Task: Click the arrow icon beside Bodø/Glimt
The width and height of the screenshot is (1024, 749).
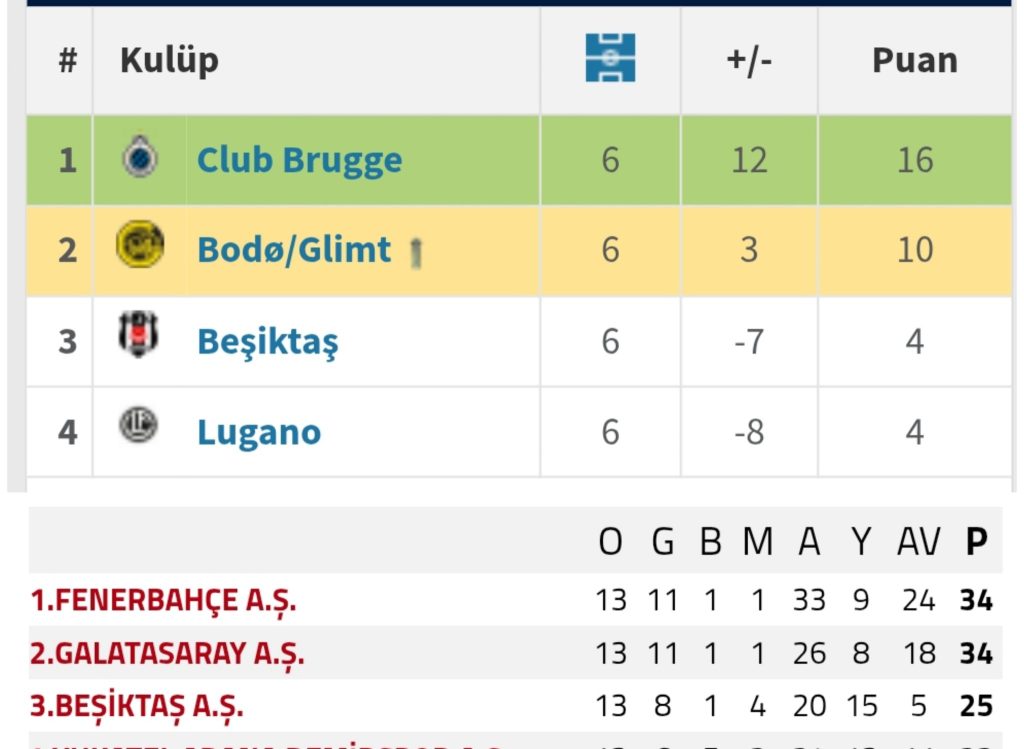Action: tap(416, 253)
